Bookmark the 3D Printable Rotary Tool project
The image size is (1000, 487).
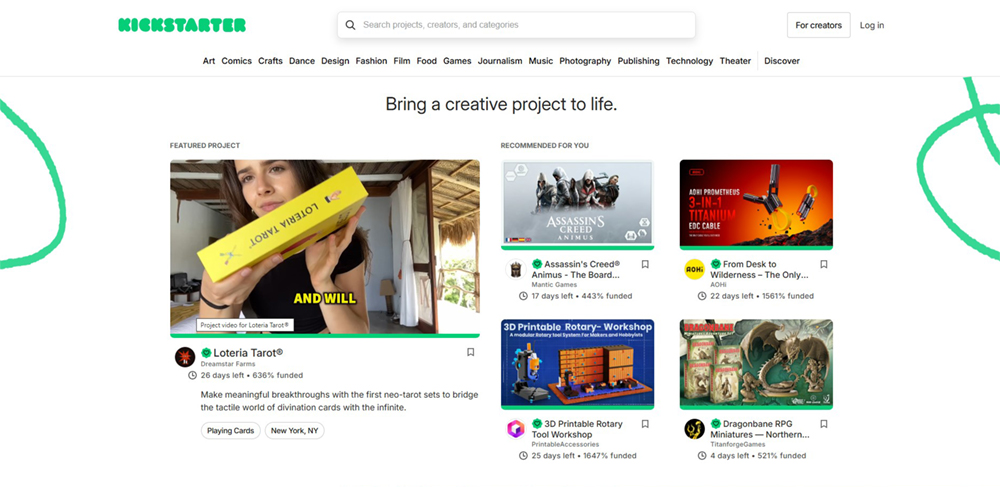click(x=645, y=424)
